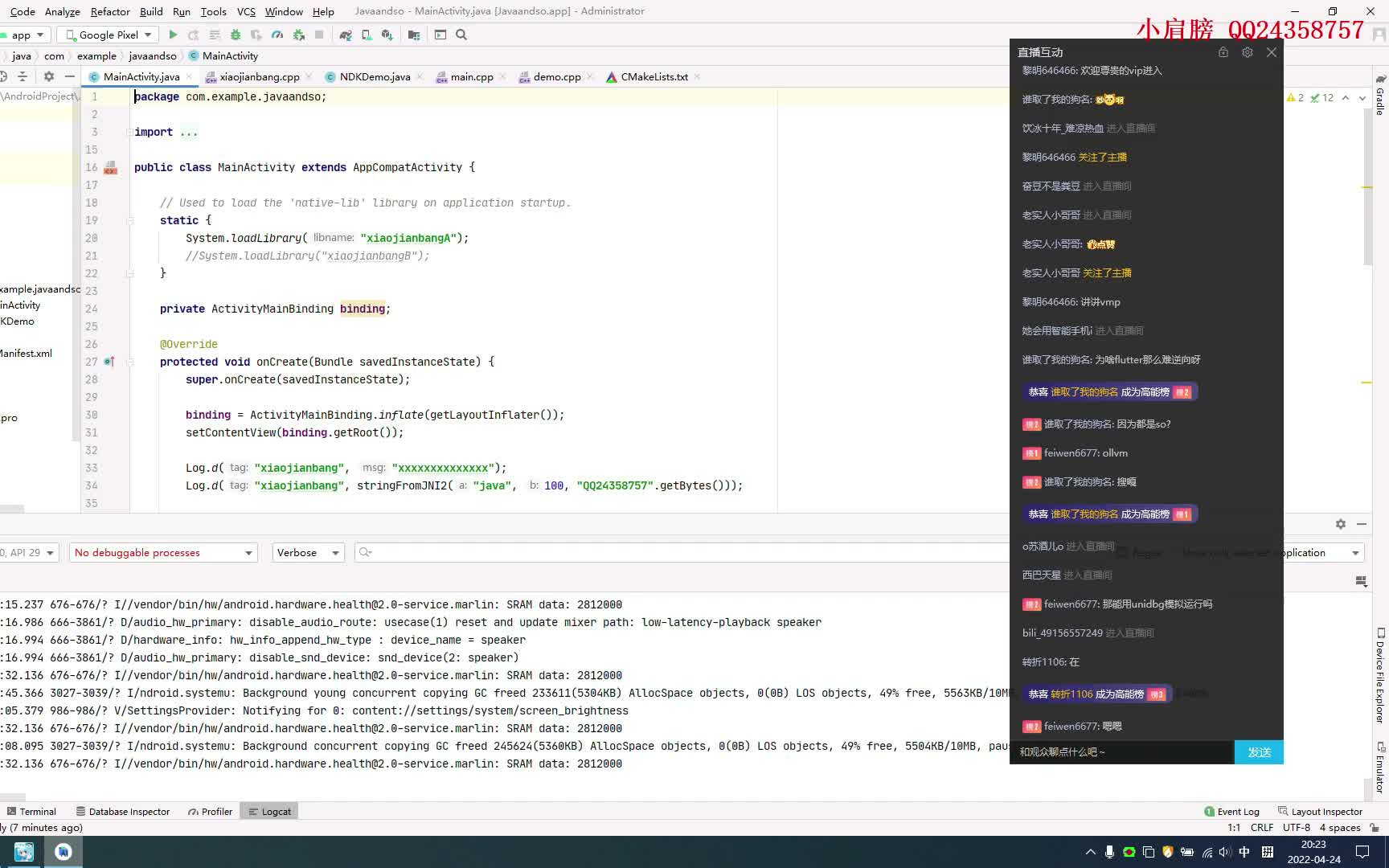Image resolution: width=1389 pixels, height=868 pixels.
Task: Toggle the lock icon in live chat header
Action: pyautogui.click(x=1223, y=52)
